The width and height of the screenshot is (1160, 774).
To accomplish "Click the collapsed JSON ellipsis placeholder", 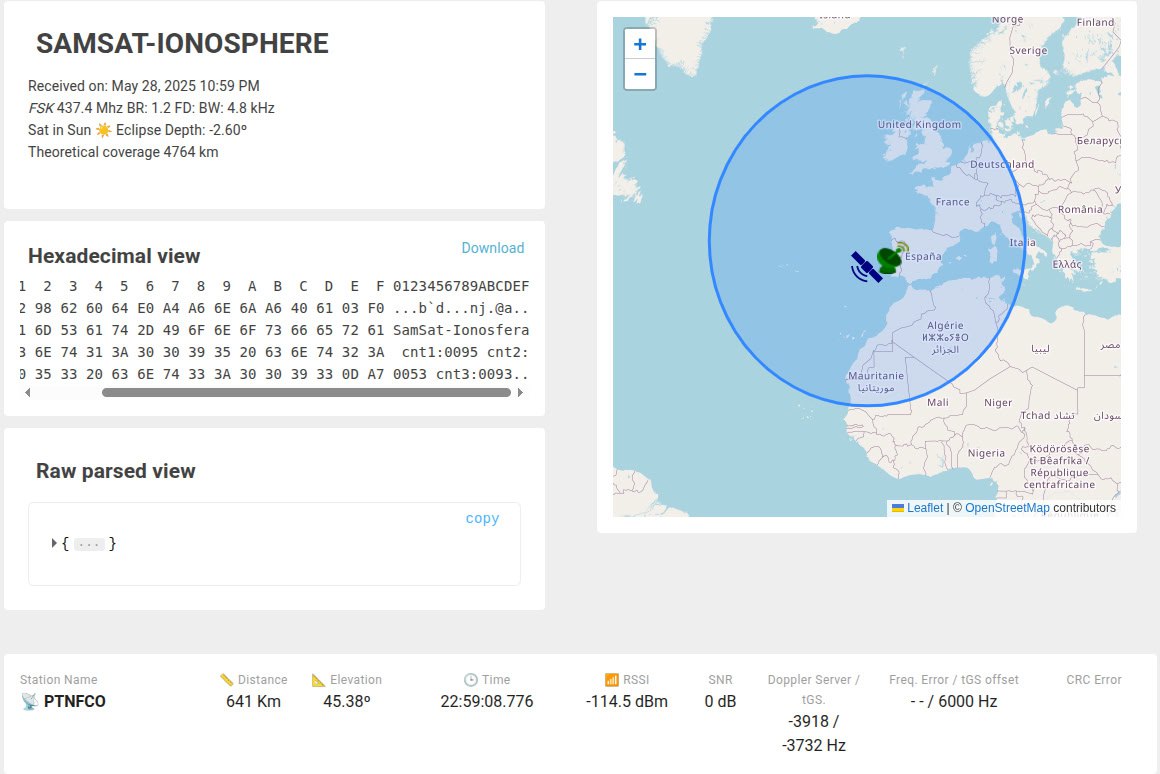I will (x=89, y=544).
